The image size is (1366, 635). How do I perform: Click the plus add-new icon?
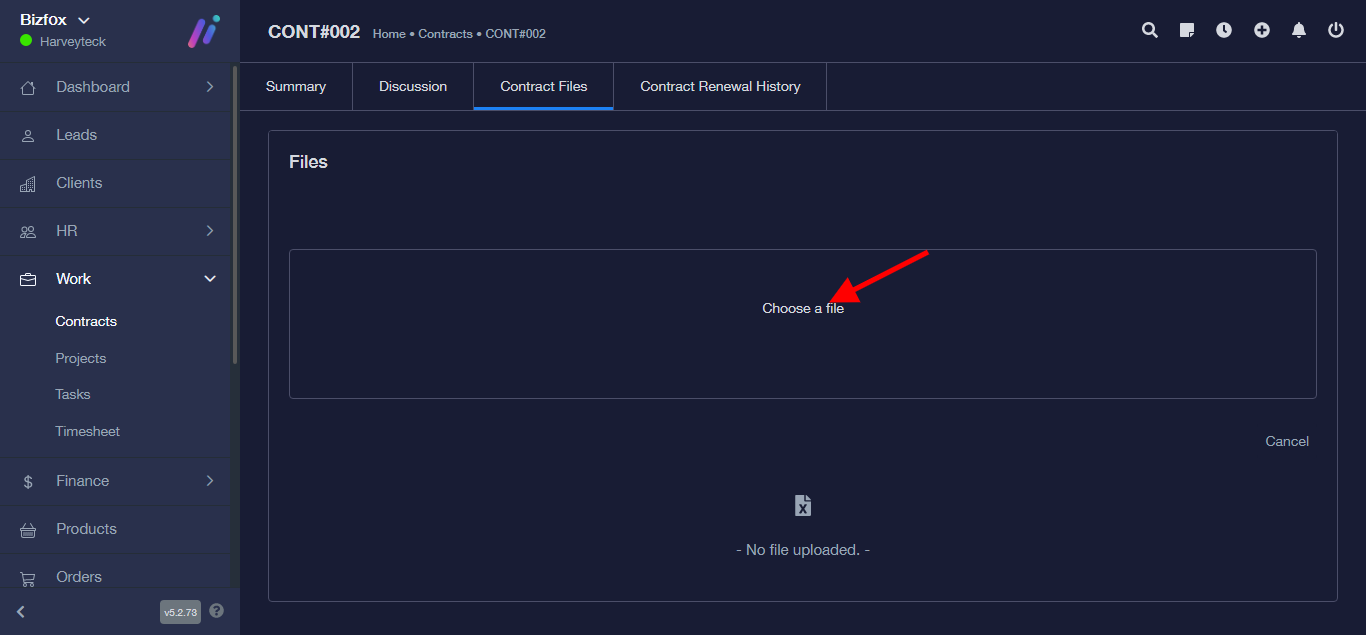(x=1262, y=30)
